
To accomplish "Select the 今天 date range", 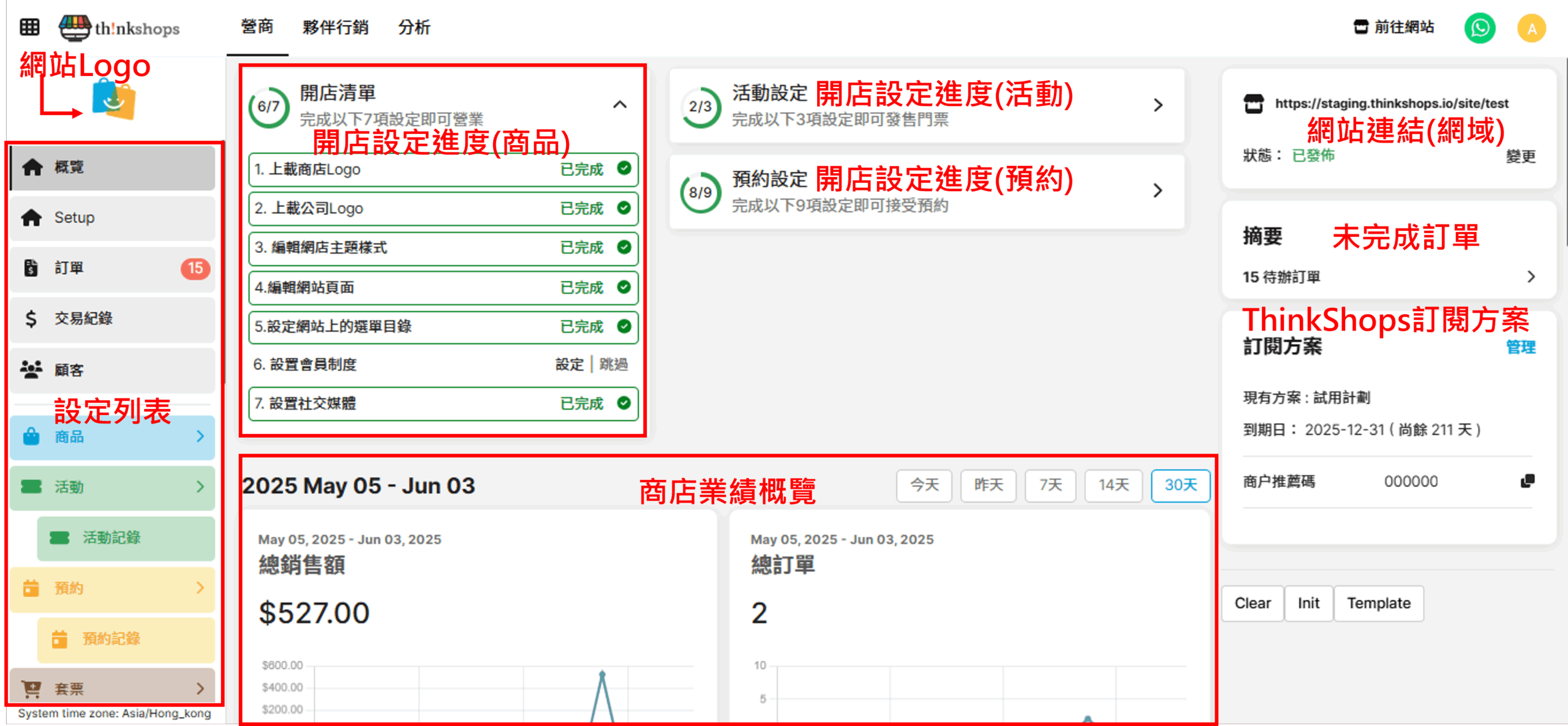I will tap(924, 485).
